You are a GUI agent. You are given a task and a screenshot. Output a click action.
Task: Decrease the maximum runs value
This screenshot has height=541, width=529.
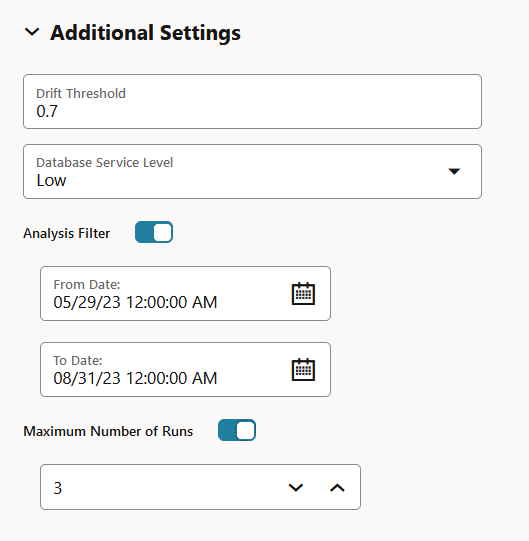click(x=296, y=488)
